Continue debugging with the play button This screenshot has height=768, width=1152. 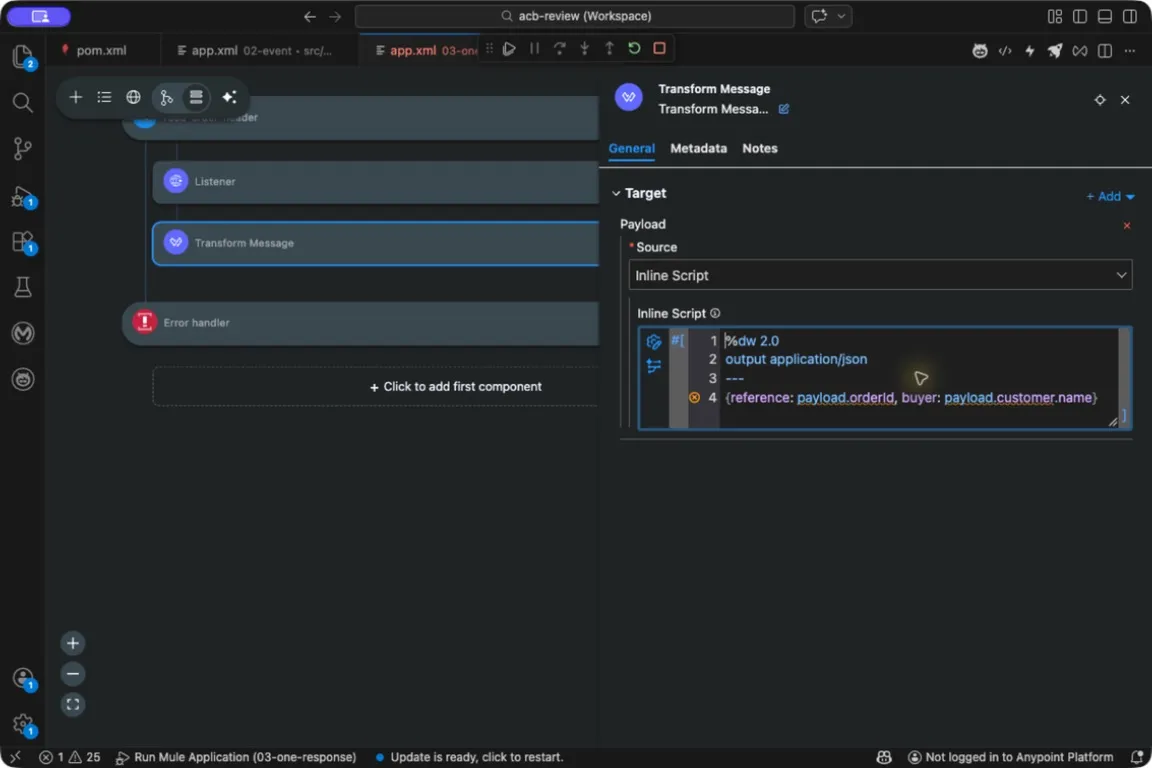tap(509, 49)
